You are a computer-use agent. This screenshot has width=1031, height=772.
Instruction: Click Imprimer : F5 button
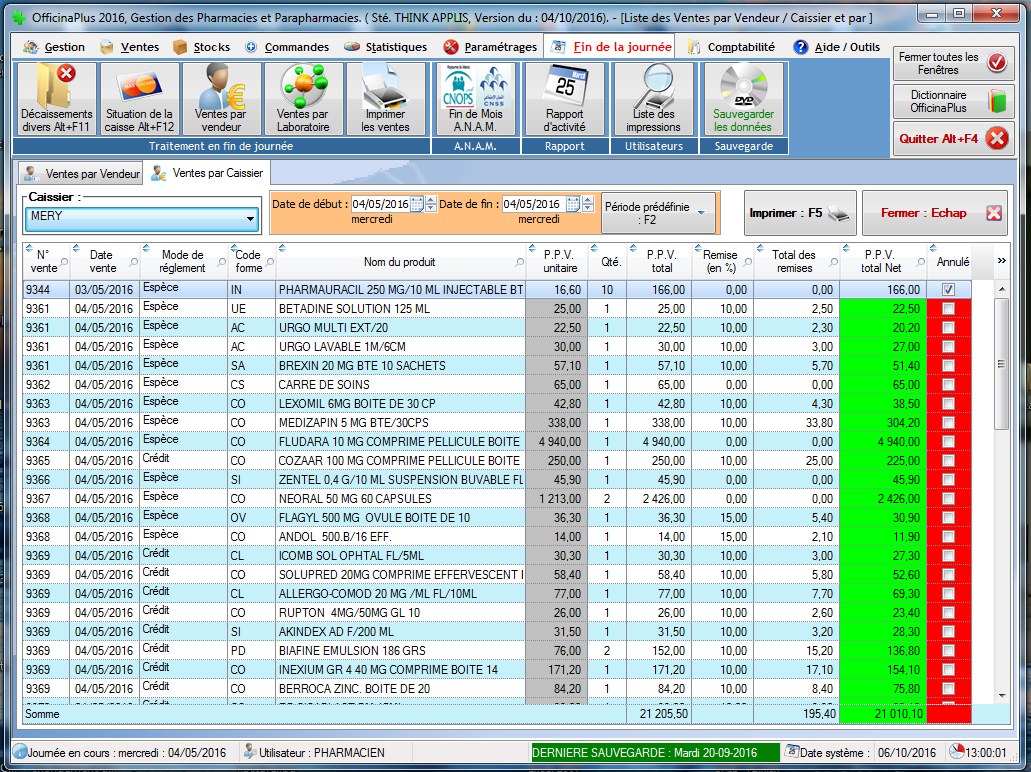[x=800, y=213]
